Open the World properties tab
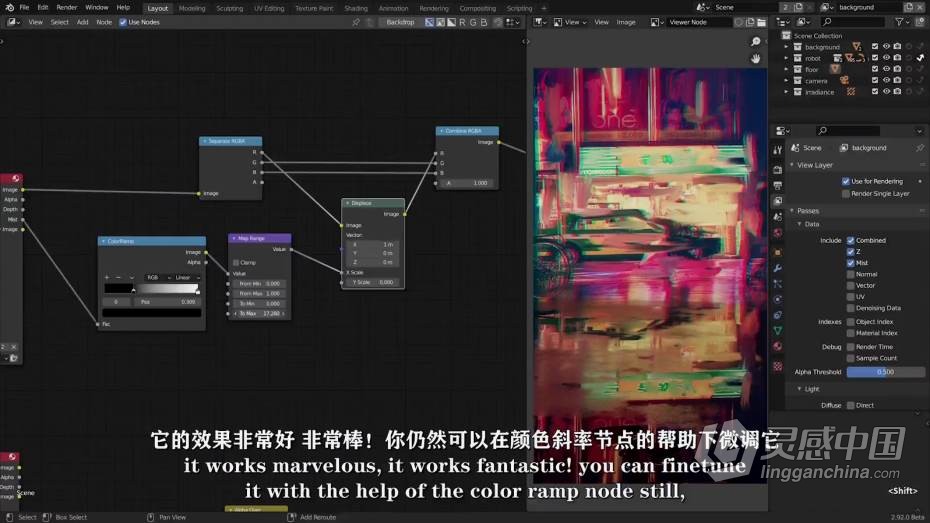This screenshot has height=523, width=930. click(778, 232)
